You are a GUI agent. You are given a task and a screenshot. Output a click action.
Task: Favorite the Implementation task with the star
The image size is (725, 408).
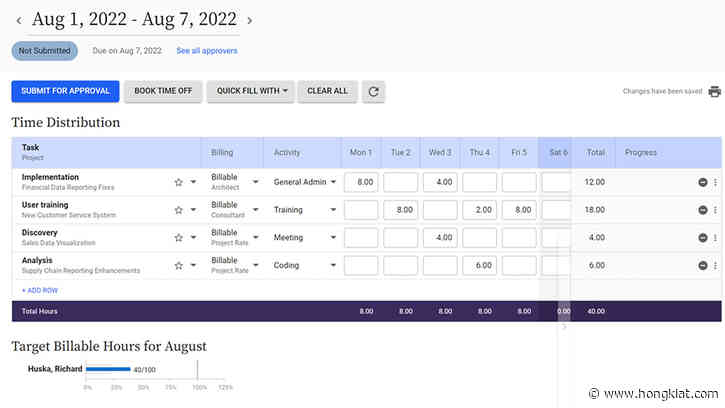pyautogui.click(x=178, y=182)
